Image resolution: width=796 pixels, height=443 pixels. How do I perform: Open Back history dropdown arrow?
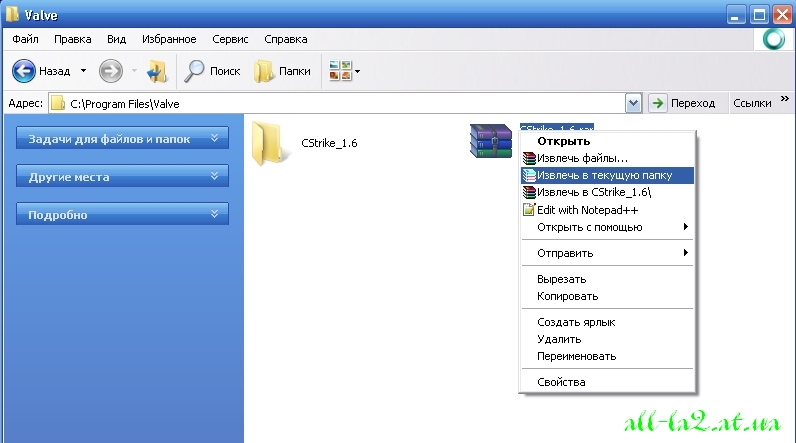point(83,71)
